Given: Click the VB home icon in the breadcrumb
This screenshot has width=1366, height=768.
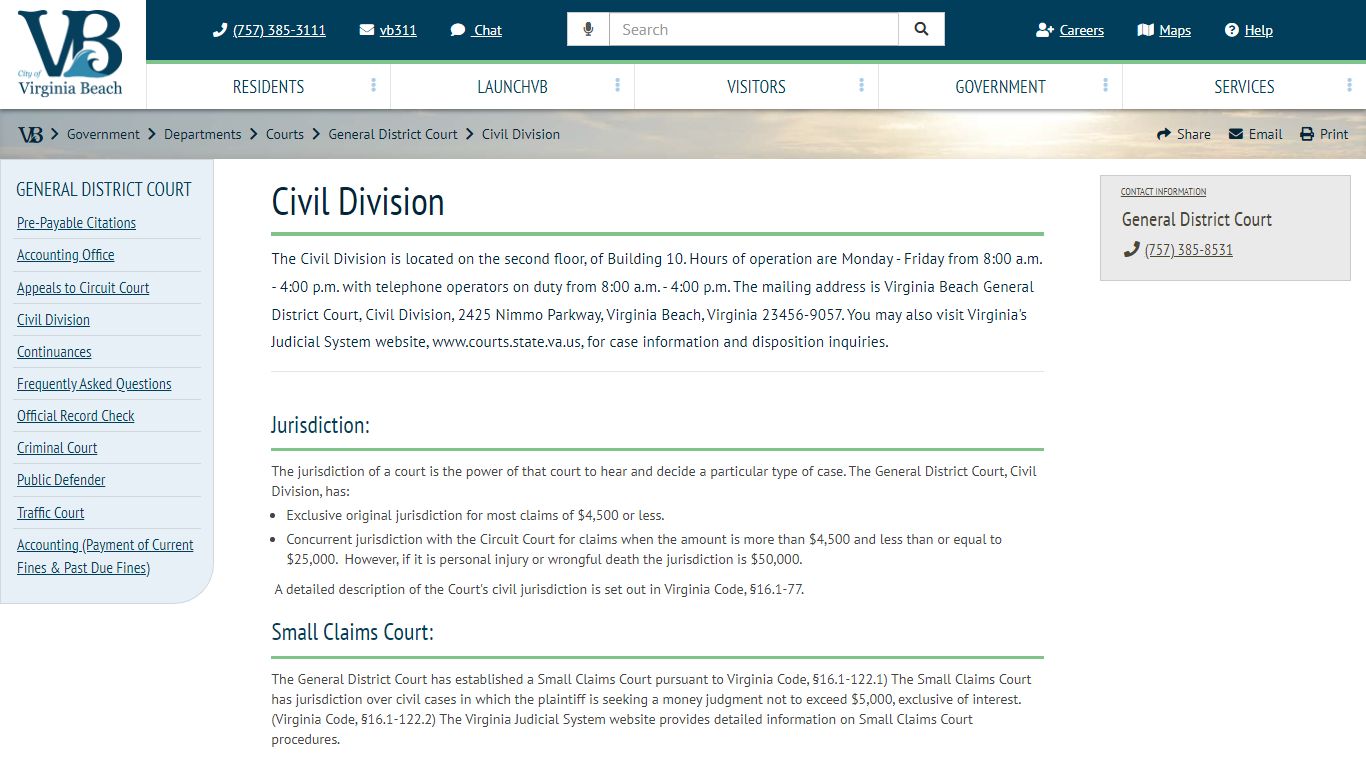Looking at the screenshot, I should [x=30, y=134].
